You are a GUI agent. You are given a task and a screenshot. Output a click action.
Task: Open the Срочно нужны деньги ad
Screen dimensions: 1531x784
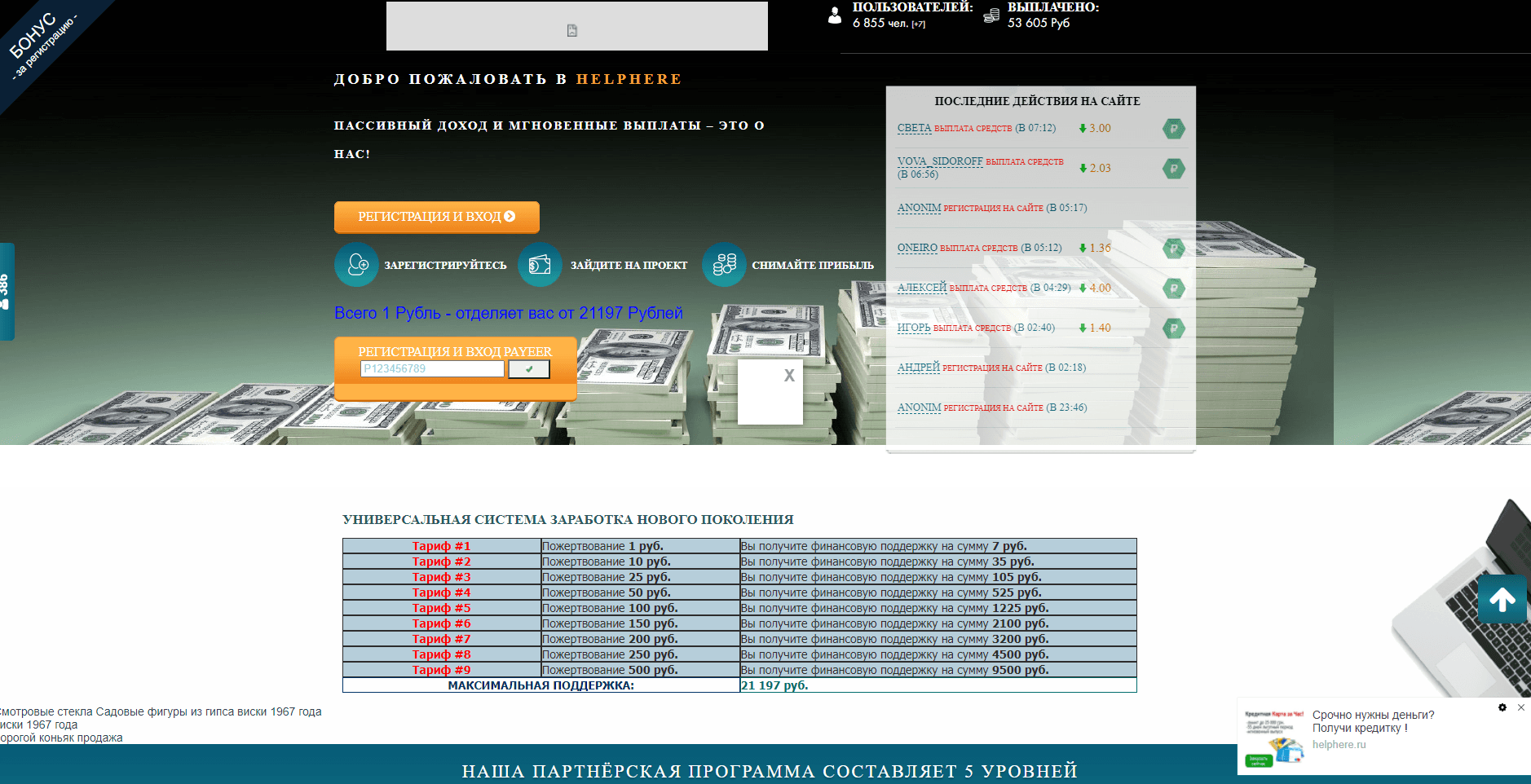pyautogui.click(x=1373, y=721)
